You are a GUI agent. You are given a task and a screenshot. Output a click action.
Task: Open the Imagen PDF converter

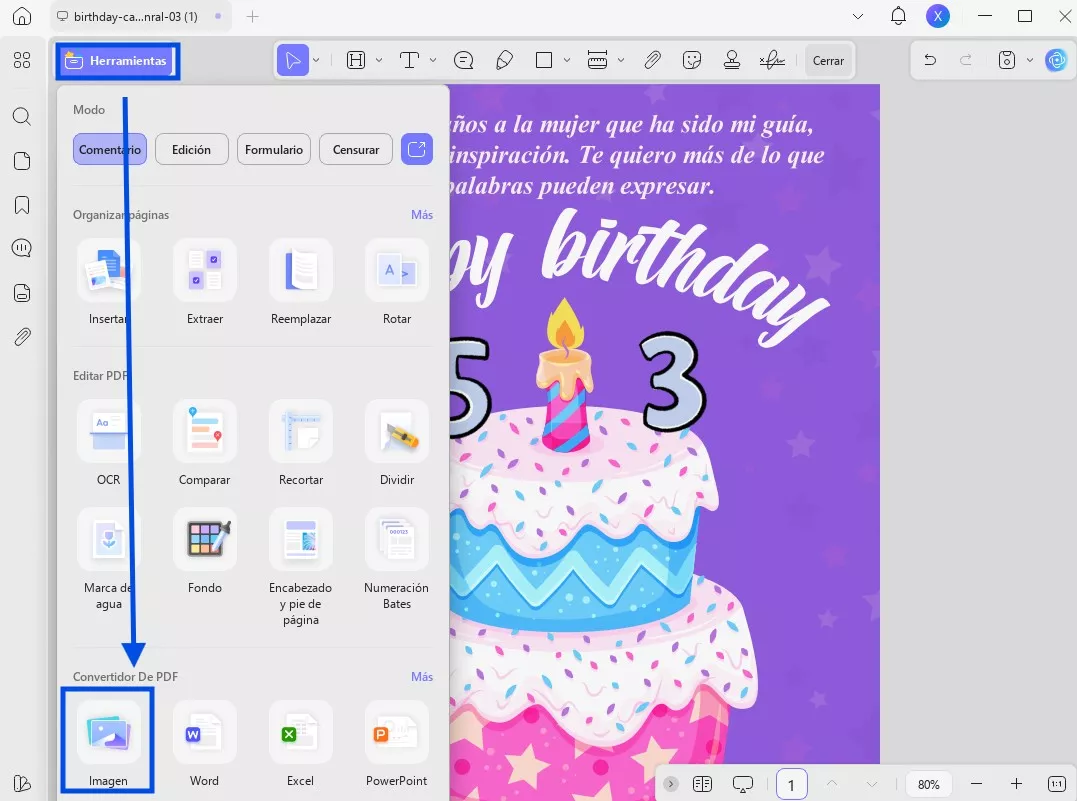[108, 732]
